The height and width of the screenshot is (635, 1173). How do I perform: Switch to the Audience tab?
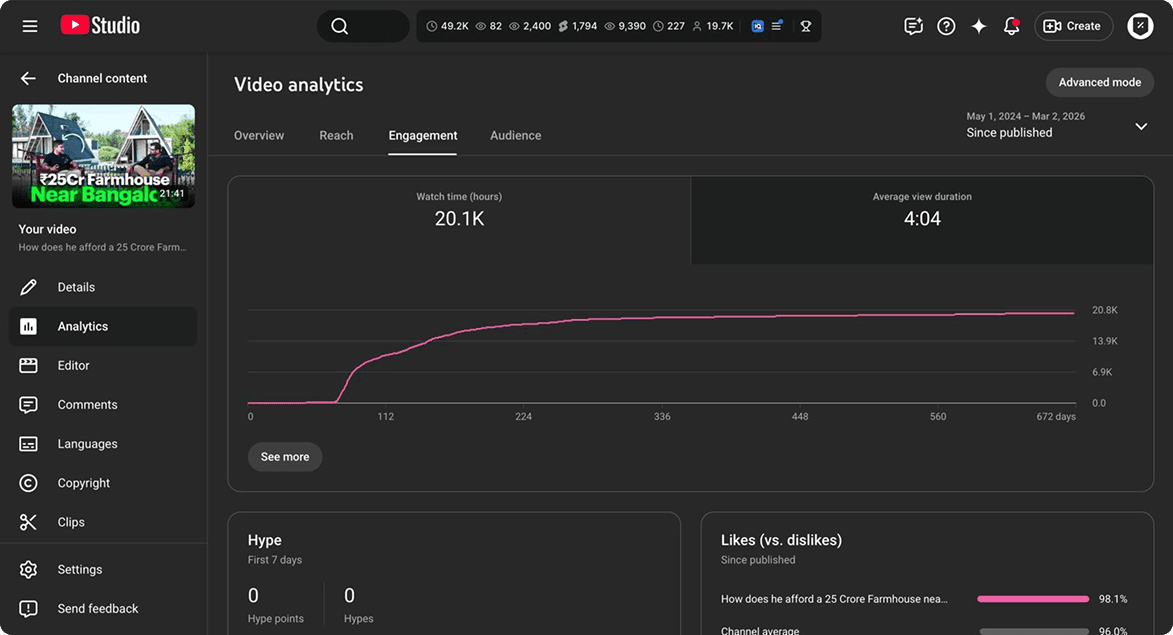pyautogui.click(x=515, y=135)
